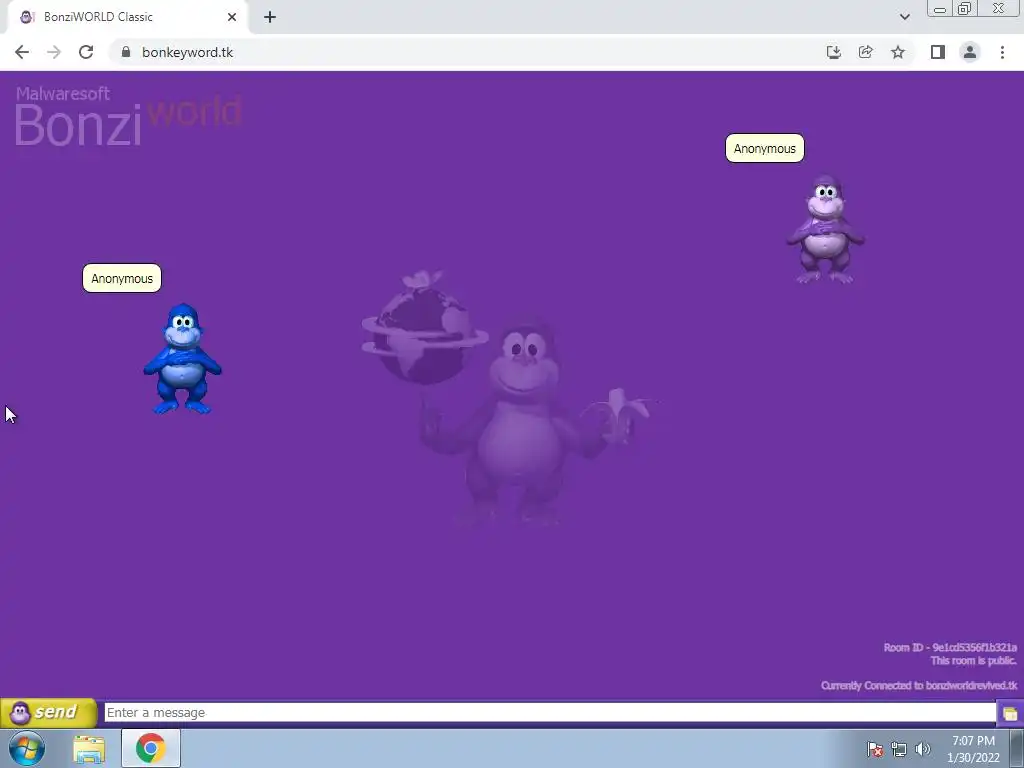Image resolution: width=1024 pixels, height=768 pixels.
Task: Open the volume speaker tray icon
Action: 922,749
